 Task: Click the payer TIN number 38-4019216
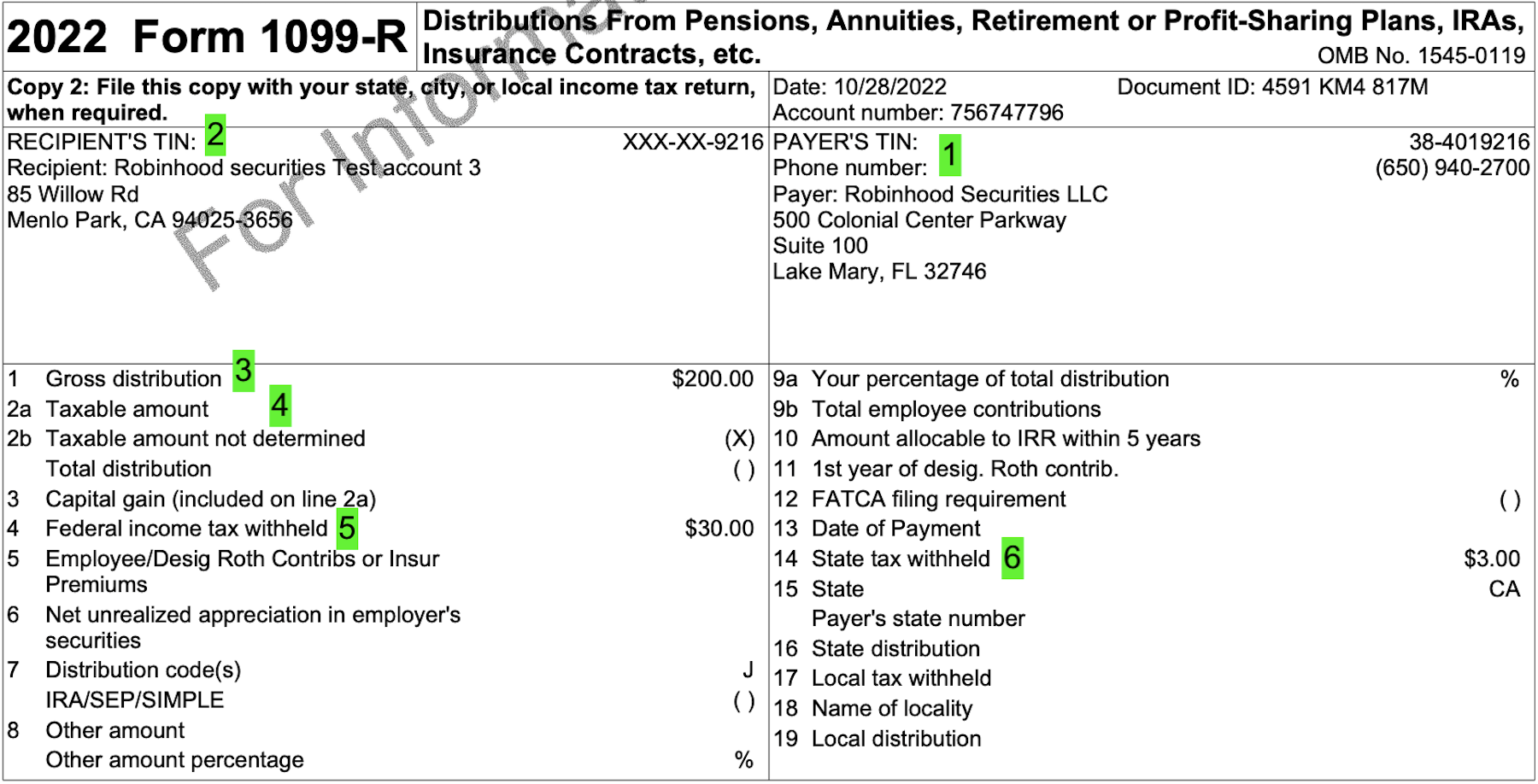tap(1470, 142)
